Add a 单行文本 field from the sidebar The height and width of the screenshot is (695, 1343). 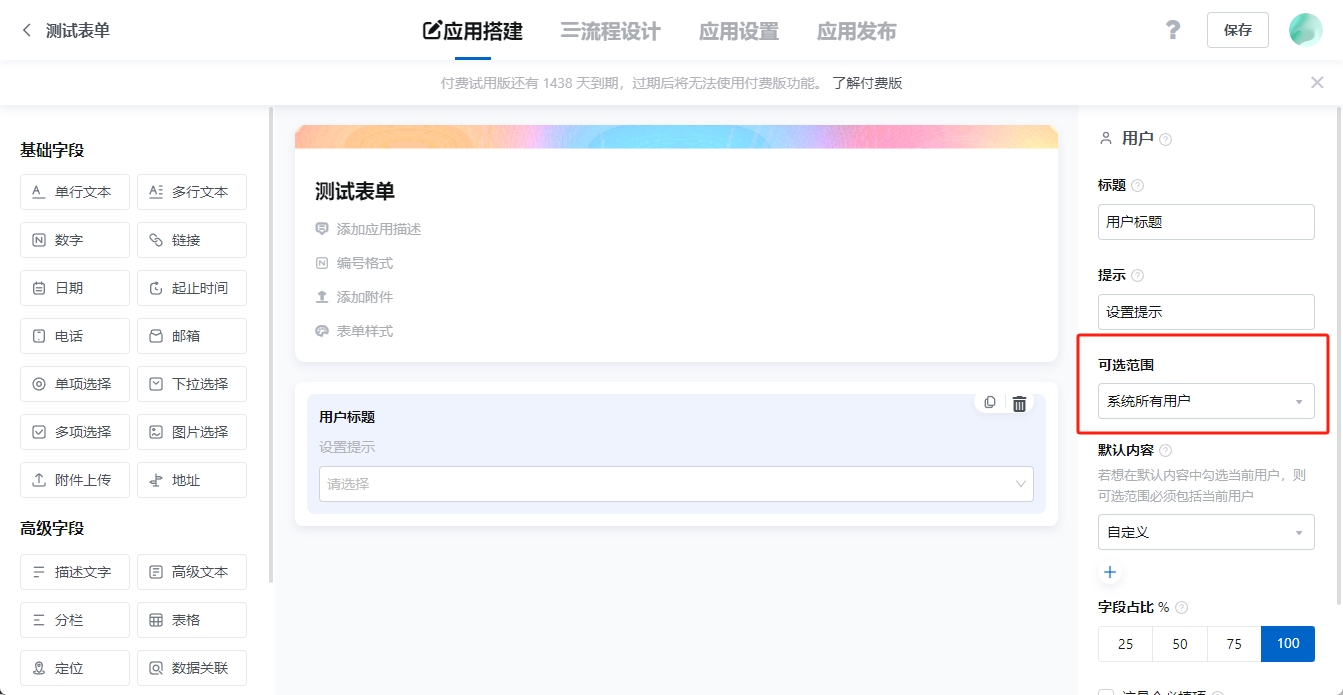pyautogui.click(x=74, y=191)
